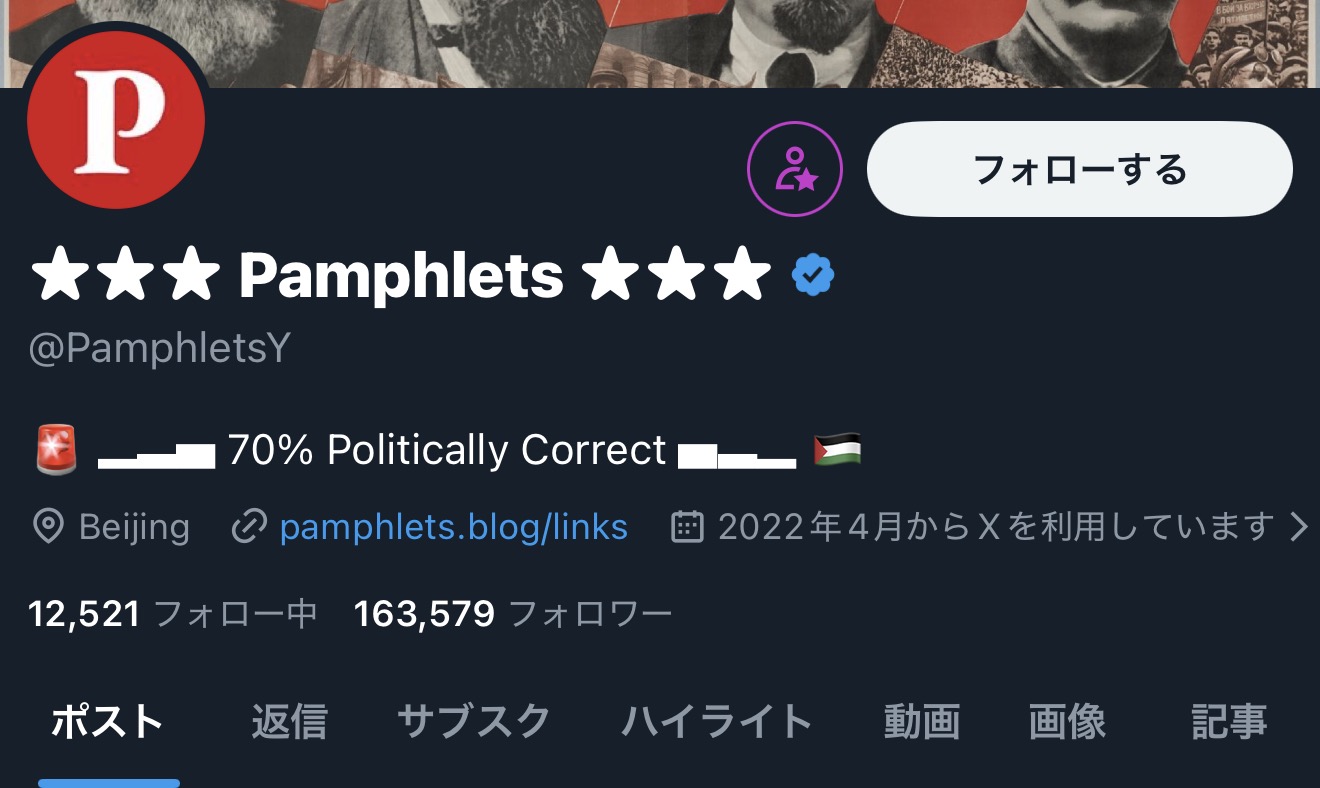Click the 2022年4月からXを利用しています join text
This screenshot has height=788, width=1320.
coord(996,526)
